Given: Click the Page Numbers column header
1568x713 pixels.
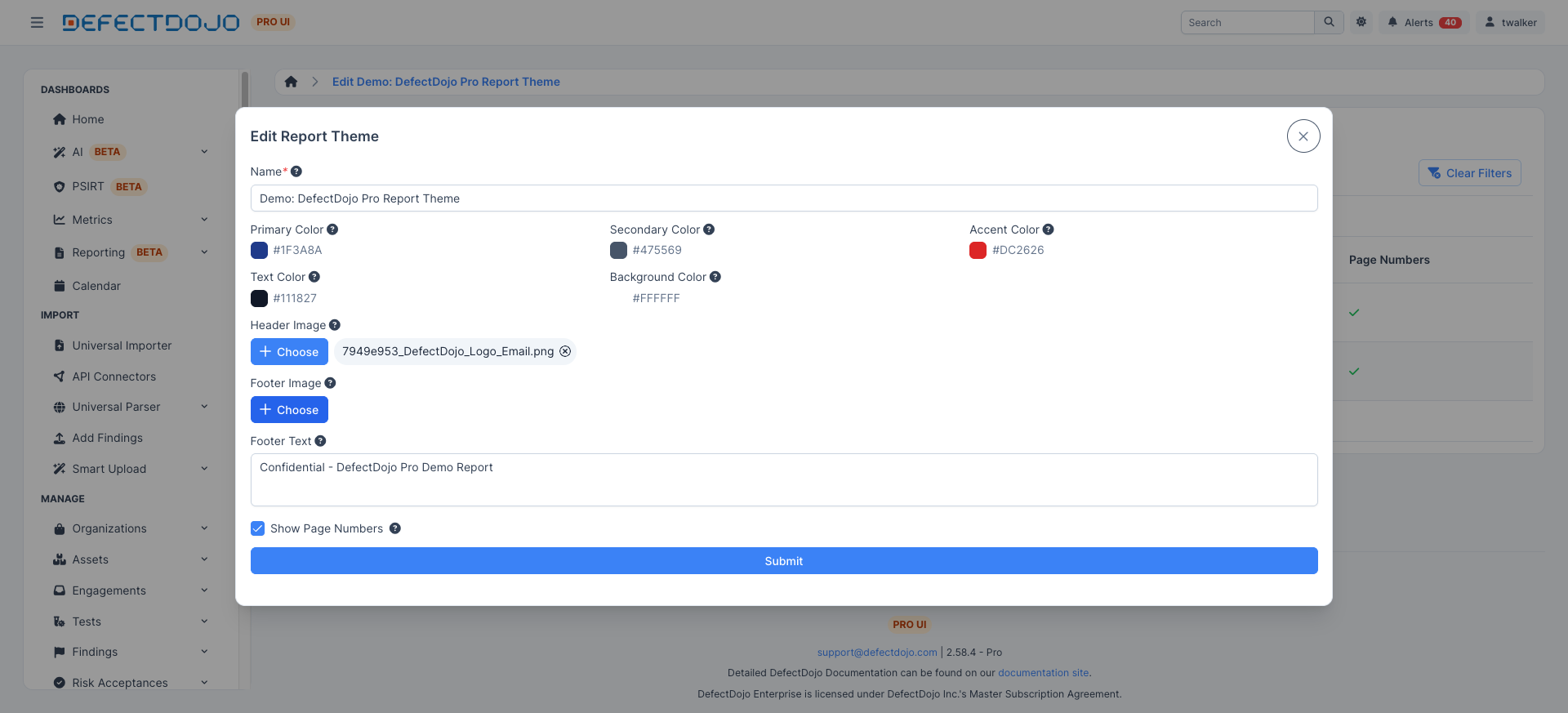Looking at the screenshot, I should coord(1389,260).
